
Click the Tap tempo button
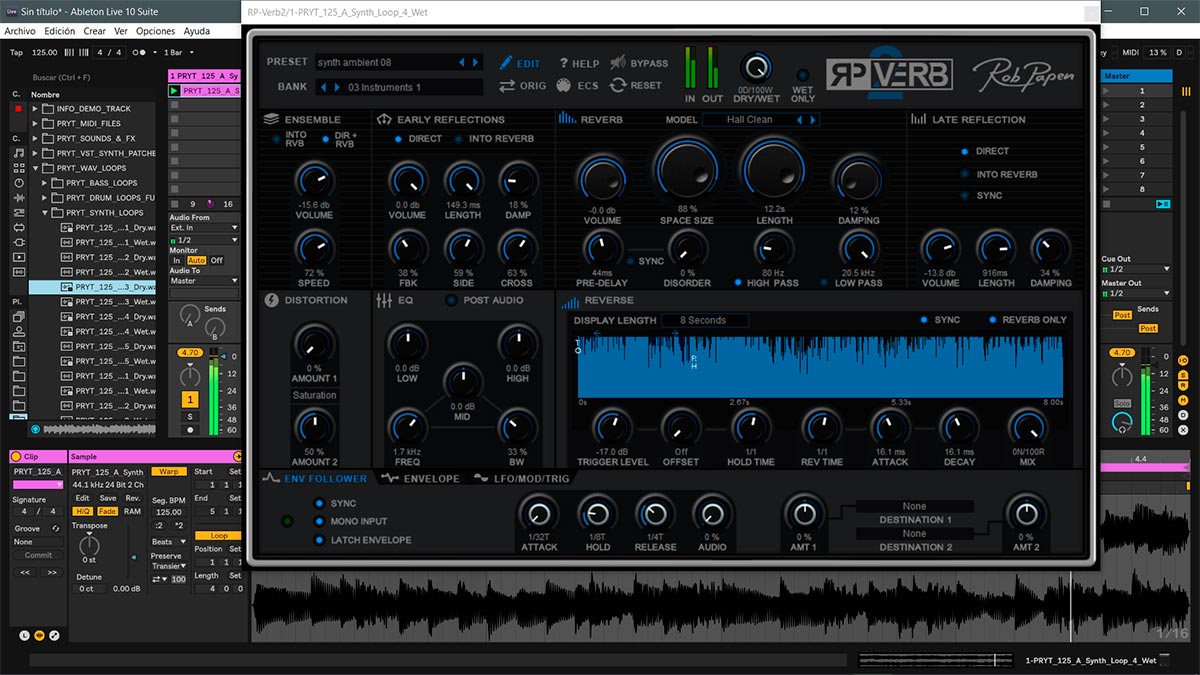[16, 52]
